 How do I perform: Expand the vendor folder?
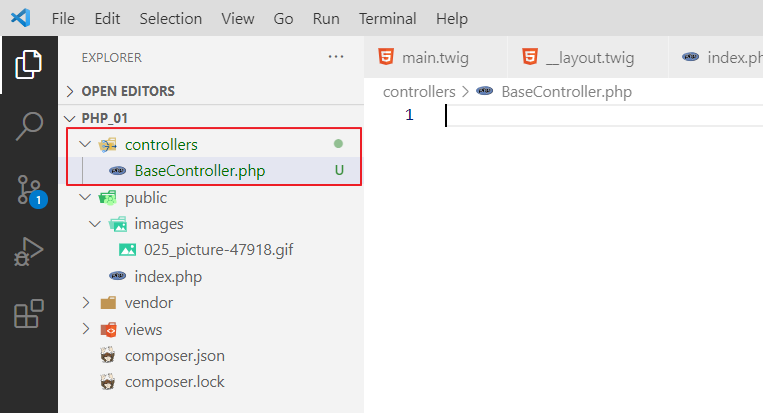85,303
